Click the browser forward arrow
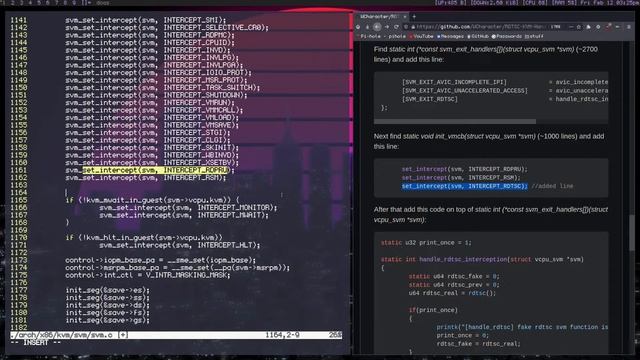640x360 pixels. click(x=387, y=27)
